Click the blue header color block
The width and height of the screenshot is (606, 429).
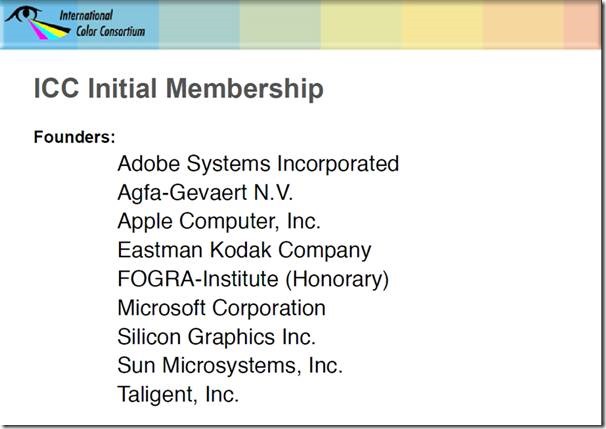click(x=79, y=24)
